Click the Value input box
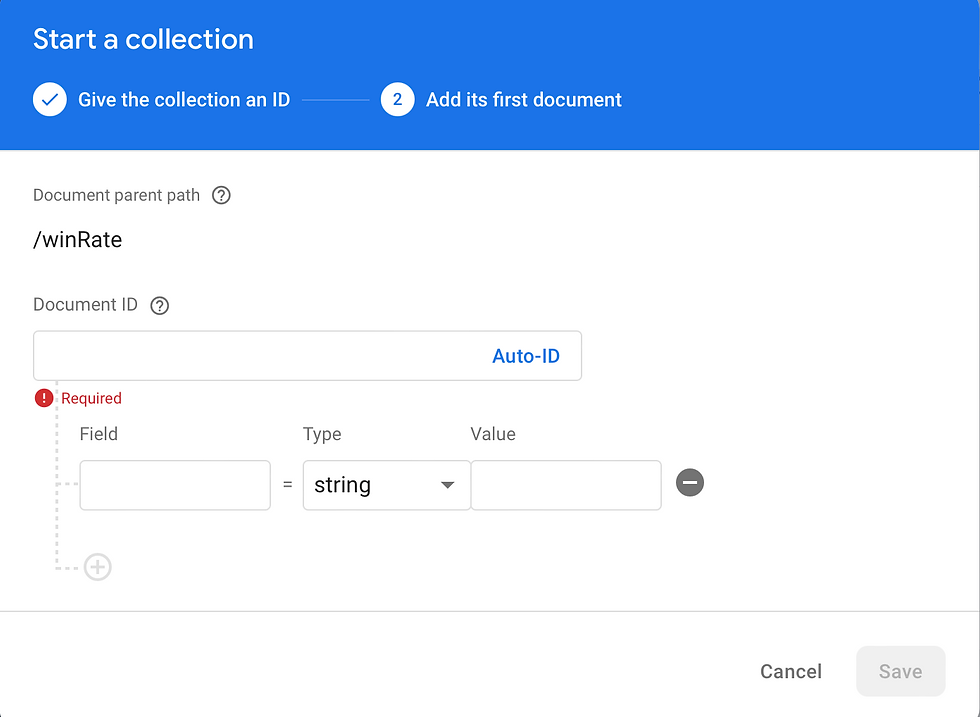 pyautogui.click(x=566, y=485)
